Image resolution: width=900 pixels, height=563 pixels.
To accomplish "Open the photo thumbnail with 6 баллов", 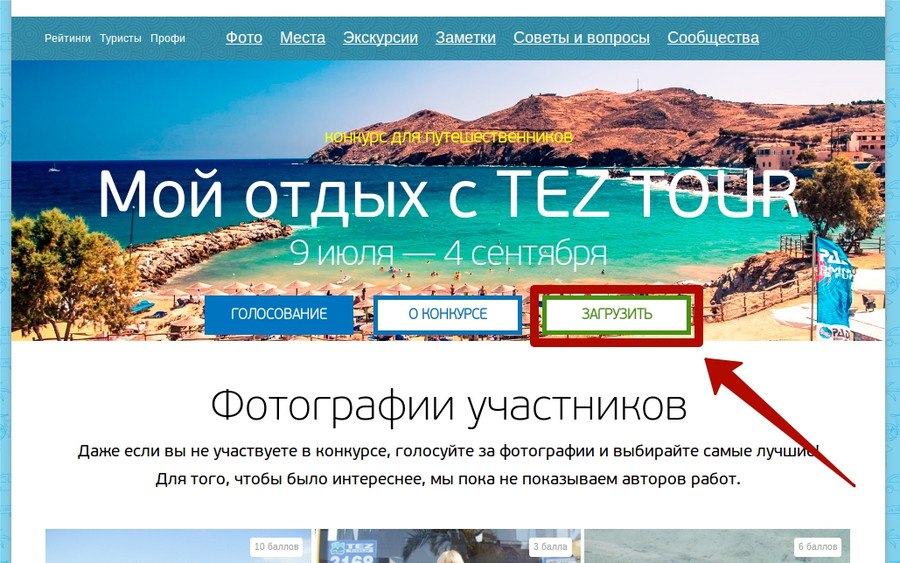I will (x=717, y=546).
